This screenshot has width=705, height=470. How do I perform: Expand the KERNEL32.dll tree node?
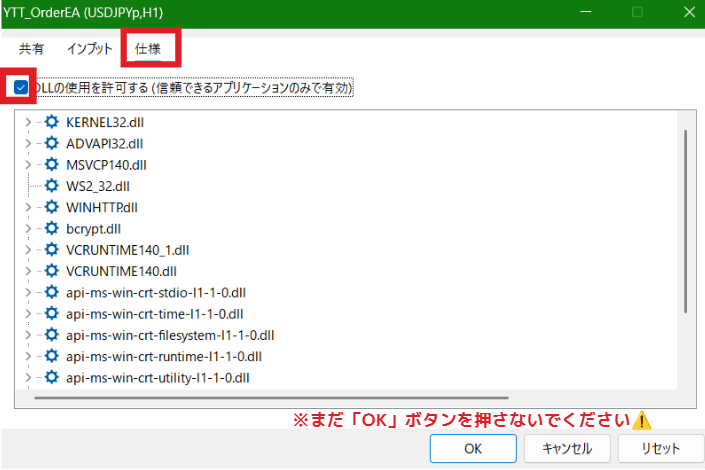click(28, 122)
